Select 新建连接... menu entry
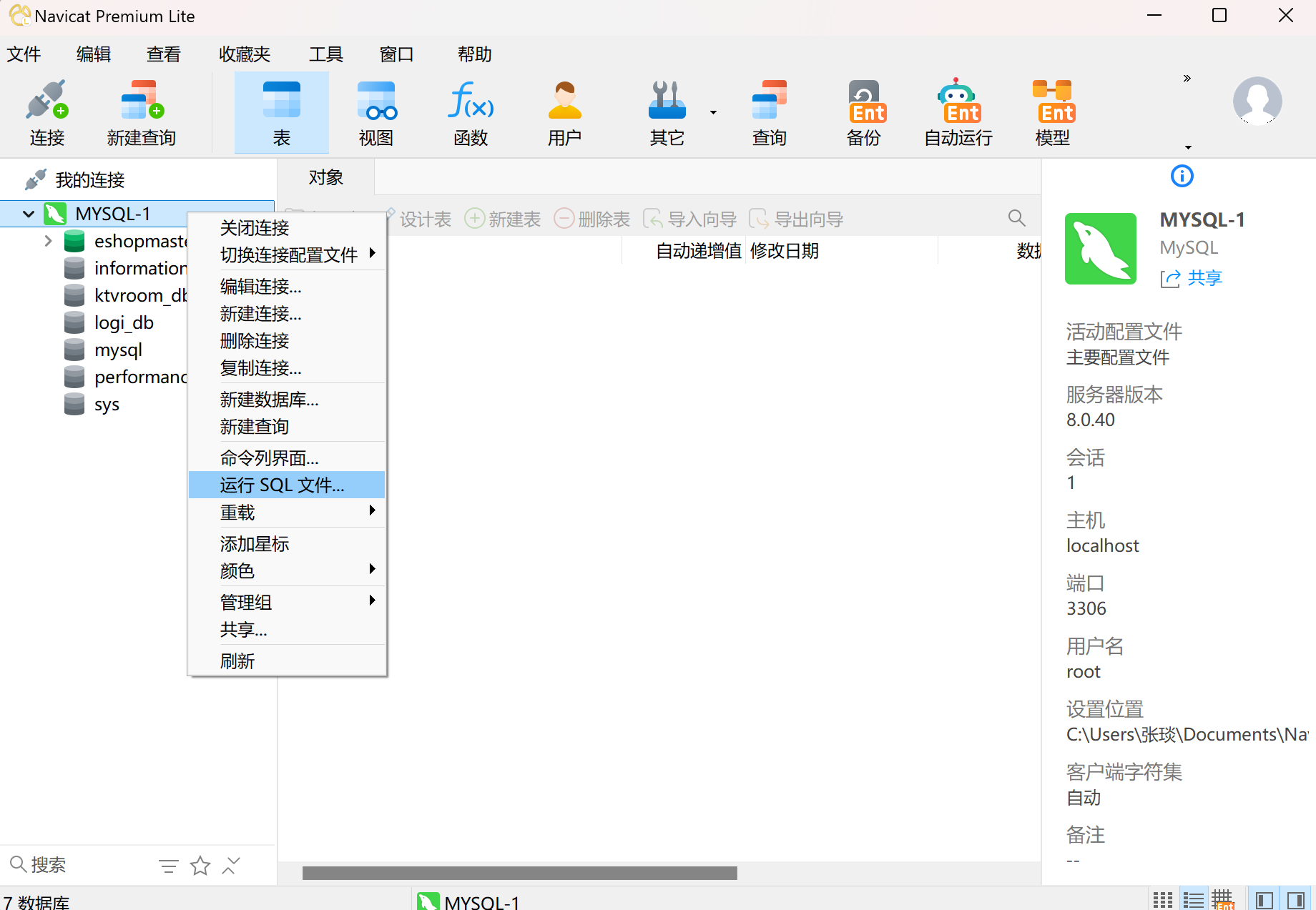The width and height of the screenshot is (1316, 910). click(x=287, y=313)
